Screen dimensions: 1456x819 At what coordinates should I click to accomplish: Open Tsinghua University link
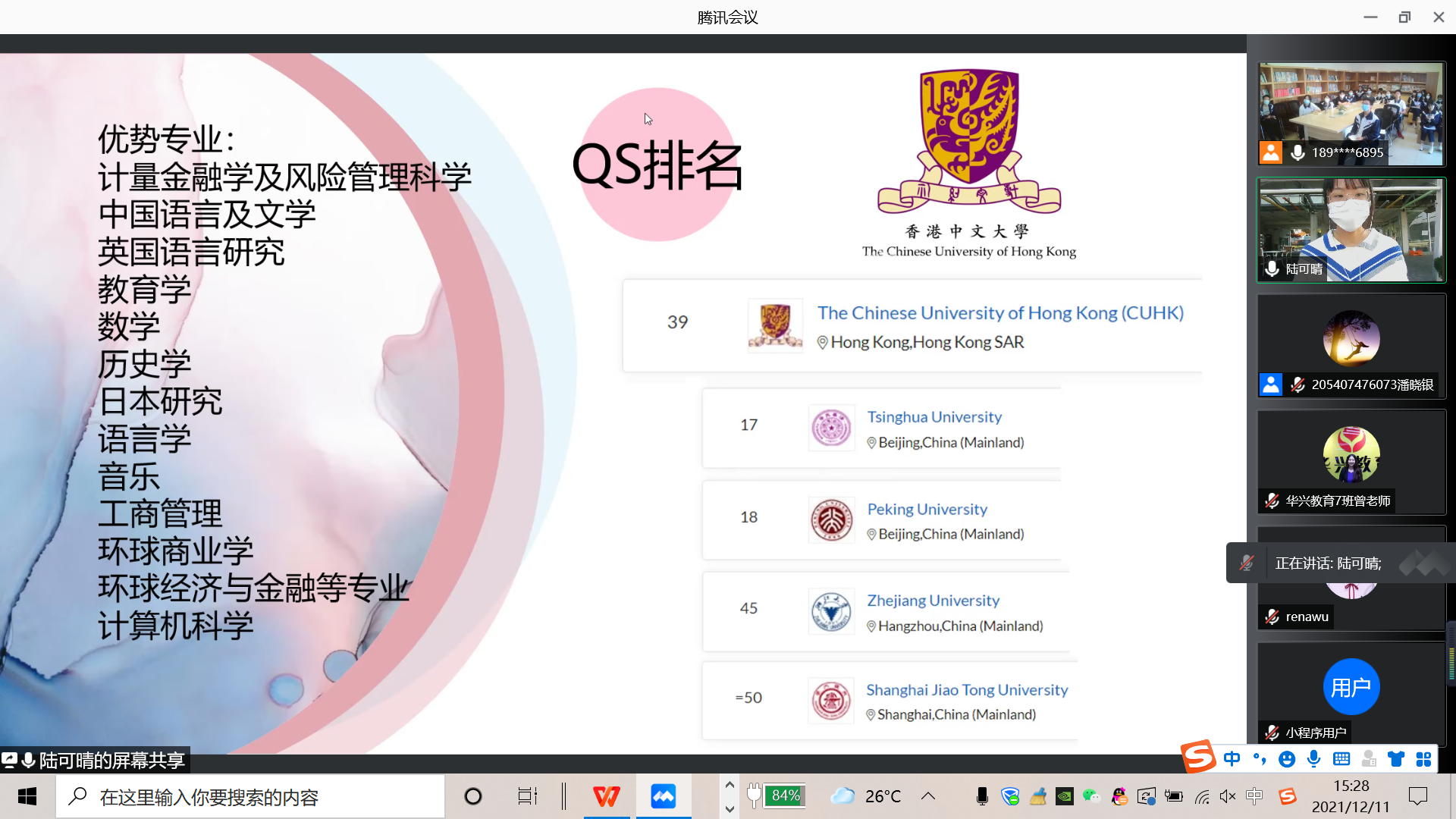[934, 416]
